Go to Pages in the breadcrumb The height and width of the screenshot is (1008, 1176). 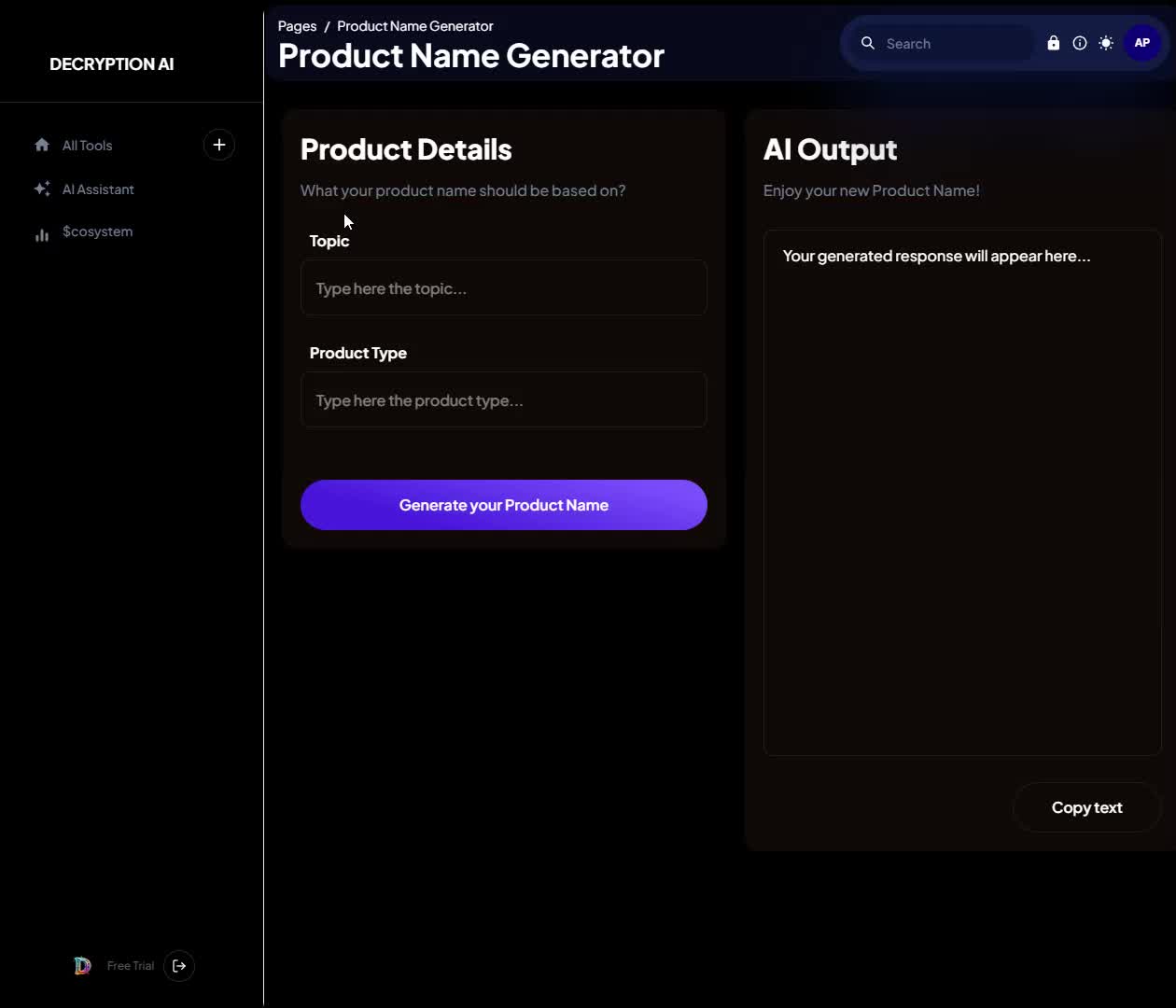pos(297,26)
